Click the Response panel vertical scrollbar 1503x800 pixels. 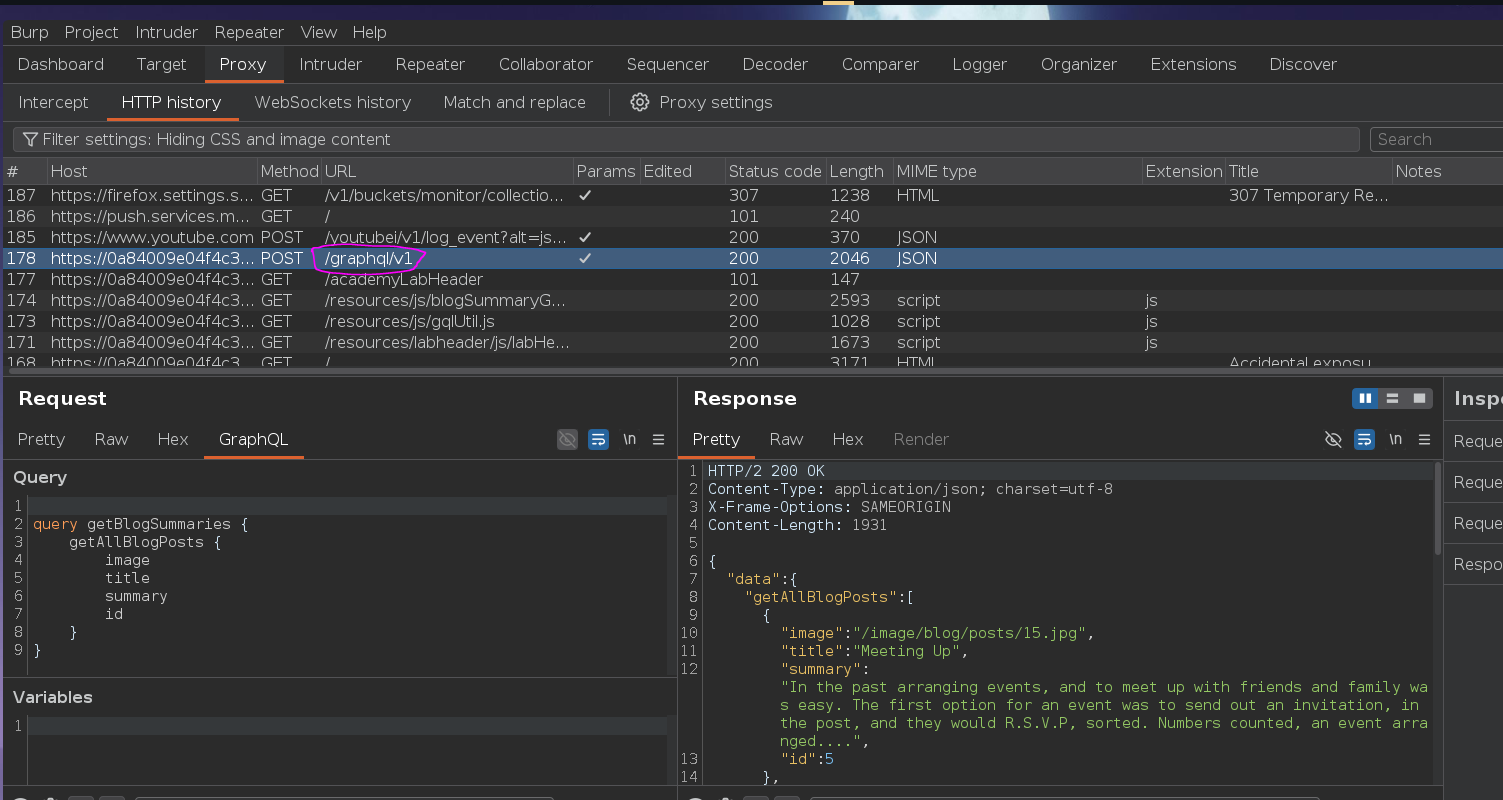(x=1438, y=510)
